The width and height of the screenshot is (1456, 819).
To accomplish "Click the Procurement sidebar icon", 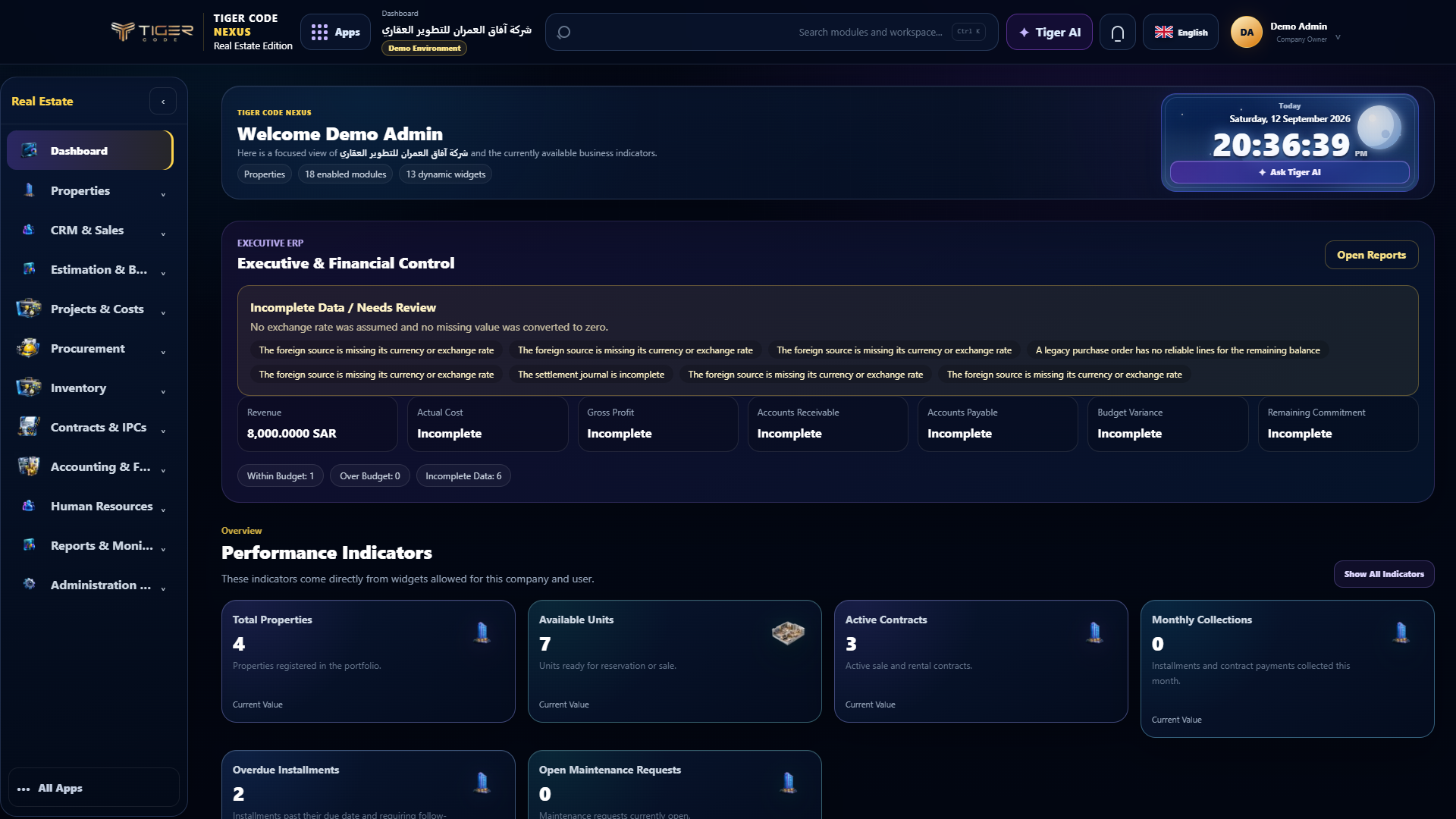I will 29,348.
